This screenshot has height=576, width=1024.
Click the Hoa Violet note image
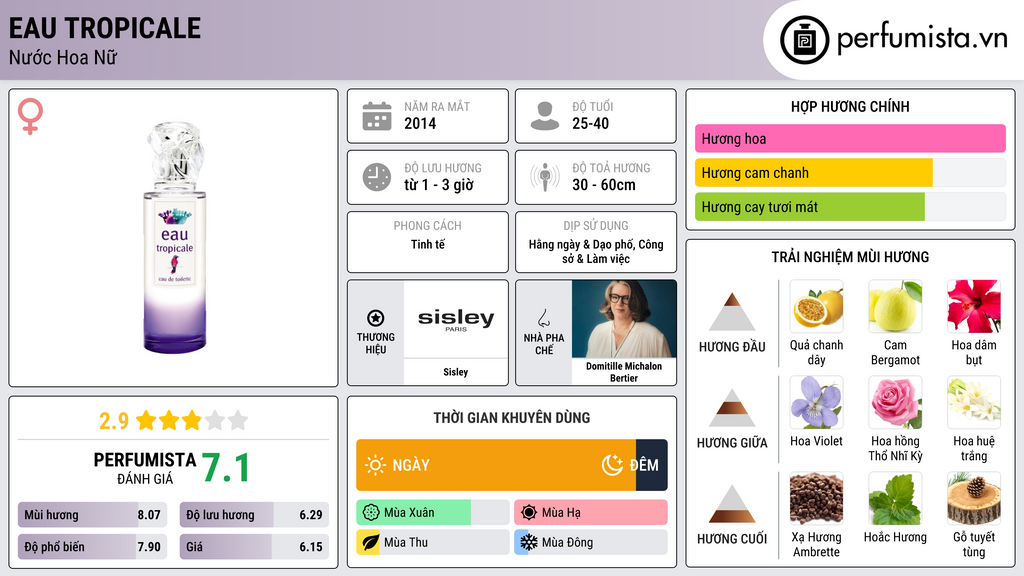[816, 402]
